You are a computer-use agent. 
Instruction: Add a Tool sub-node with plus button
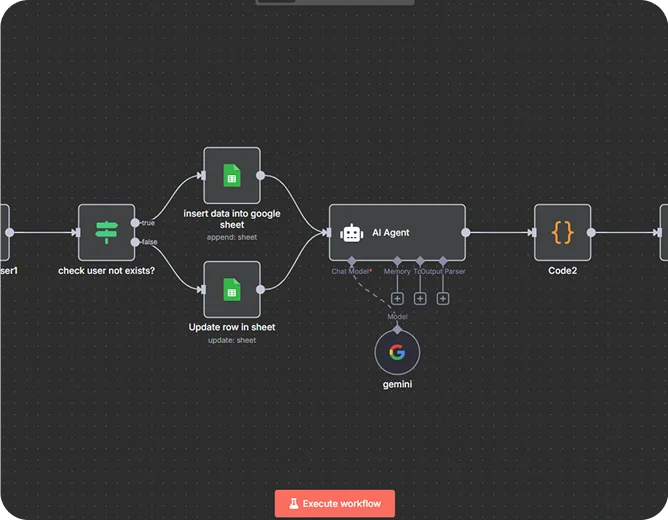pos(420,298)
